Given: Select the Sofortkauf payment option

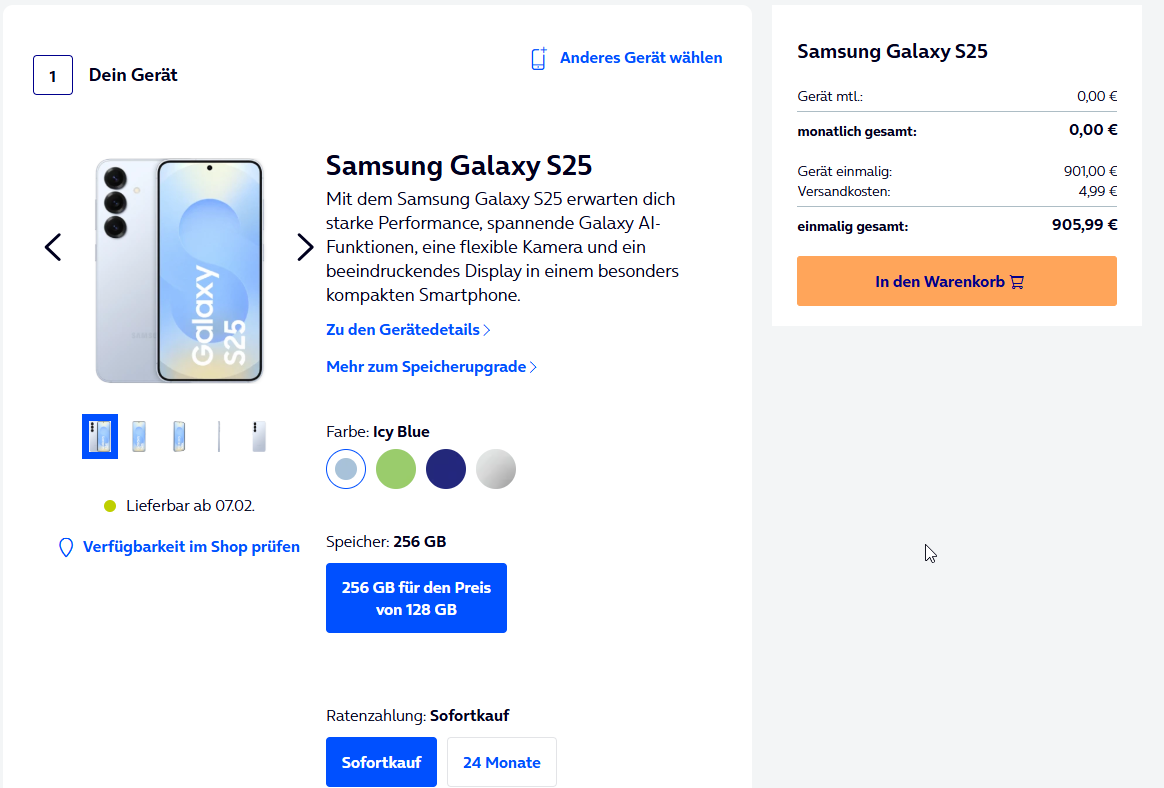Looking at the screenshot, I should [381, 762].
